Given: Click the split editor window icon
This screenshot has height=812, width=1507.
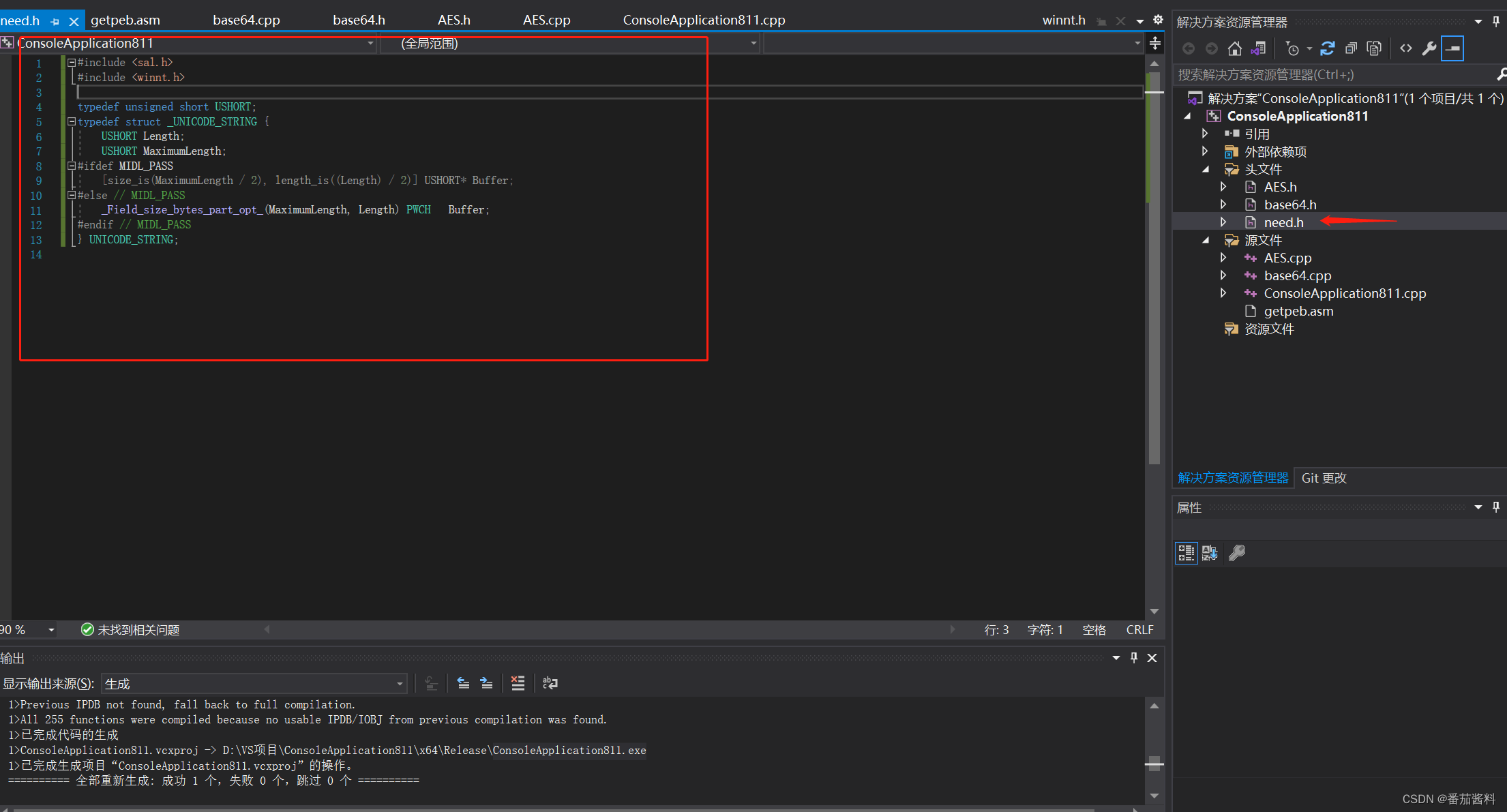Looking at the screenshot, I should pyautogui.click(x=1155, y=44).
